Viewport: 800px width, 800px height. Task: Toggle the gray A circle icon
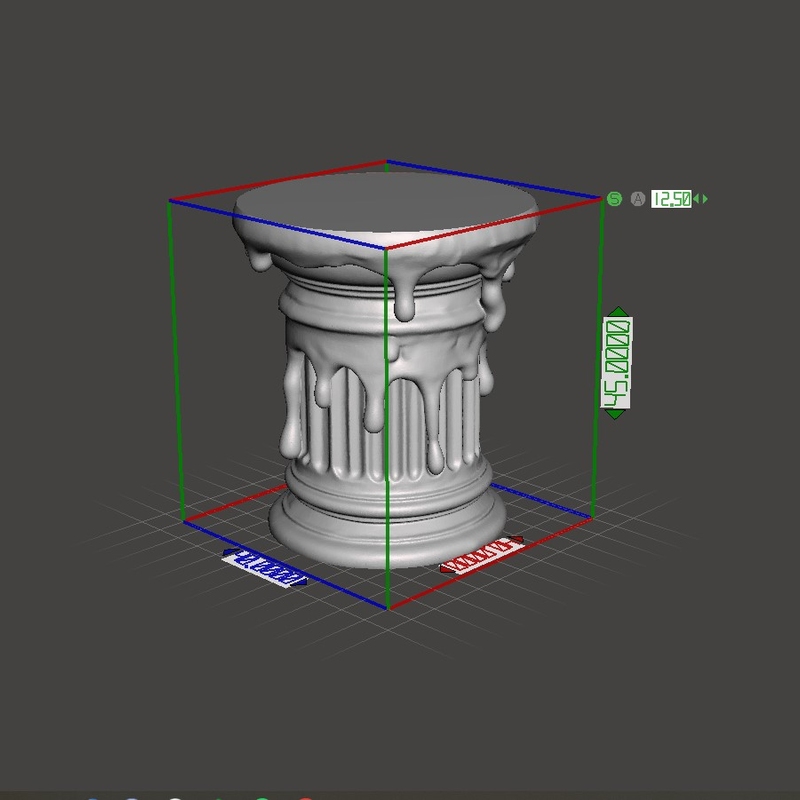click(x=638, y=199)
